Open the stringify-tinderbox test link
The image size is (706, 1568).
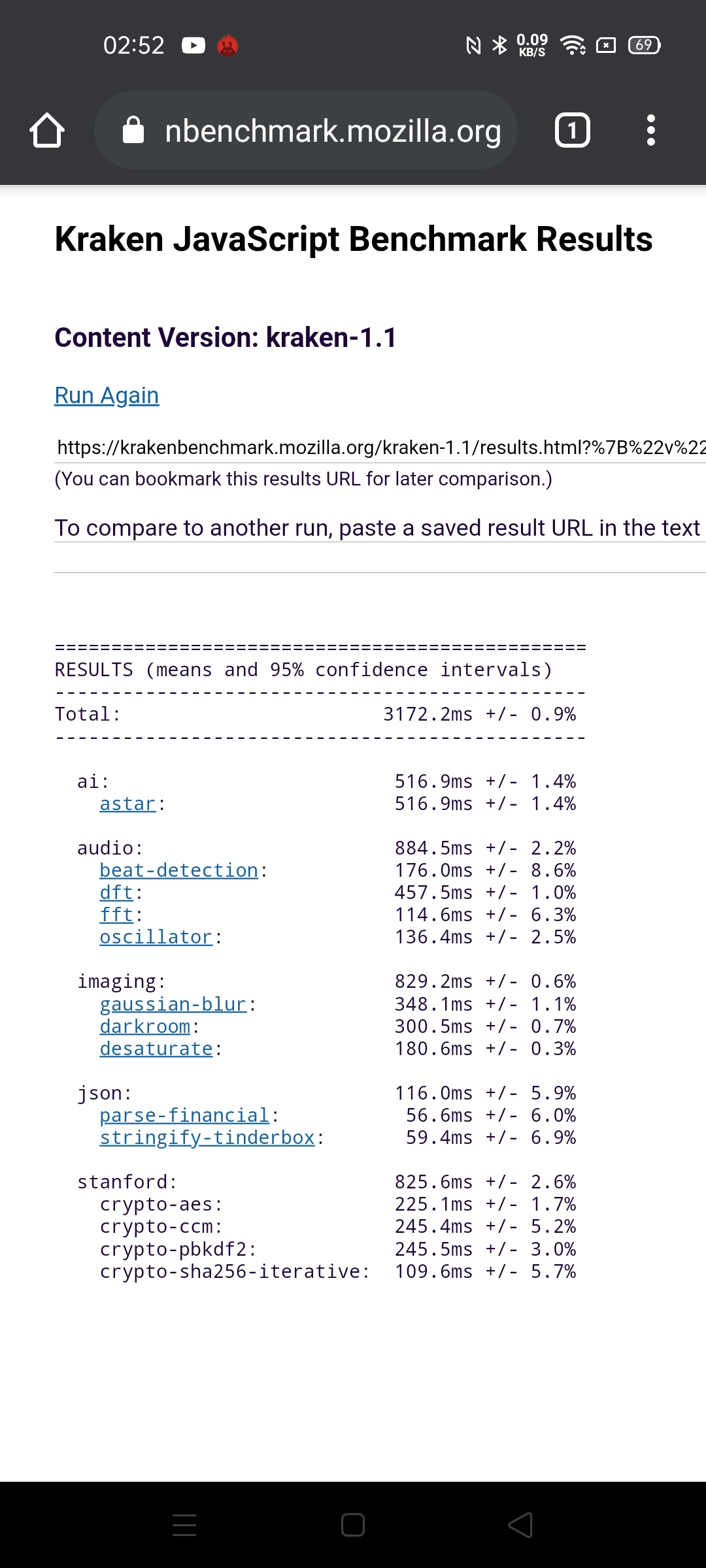207,1137
